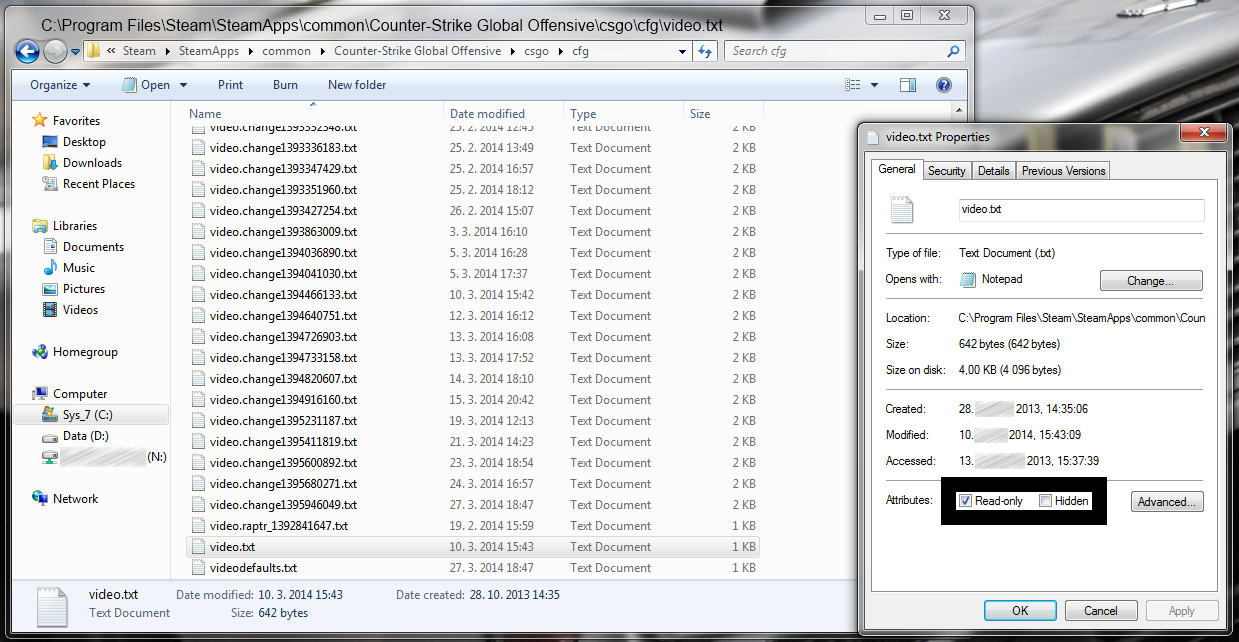Screen dimensions: 1239x642
Task: Create a New folder from the toolbar
Action: coord(357,85)
